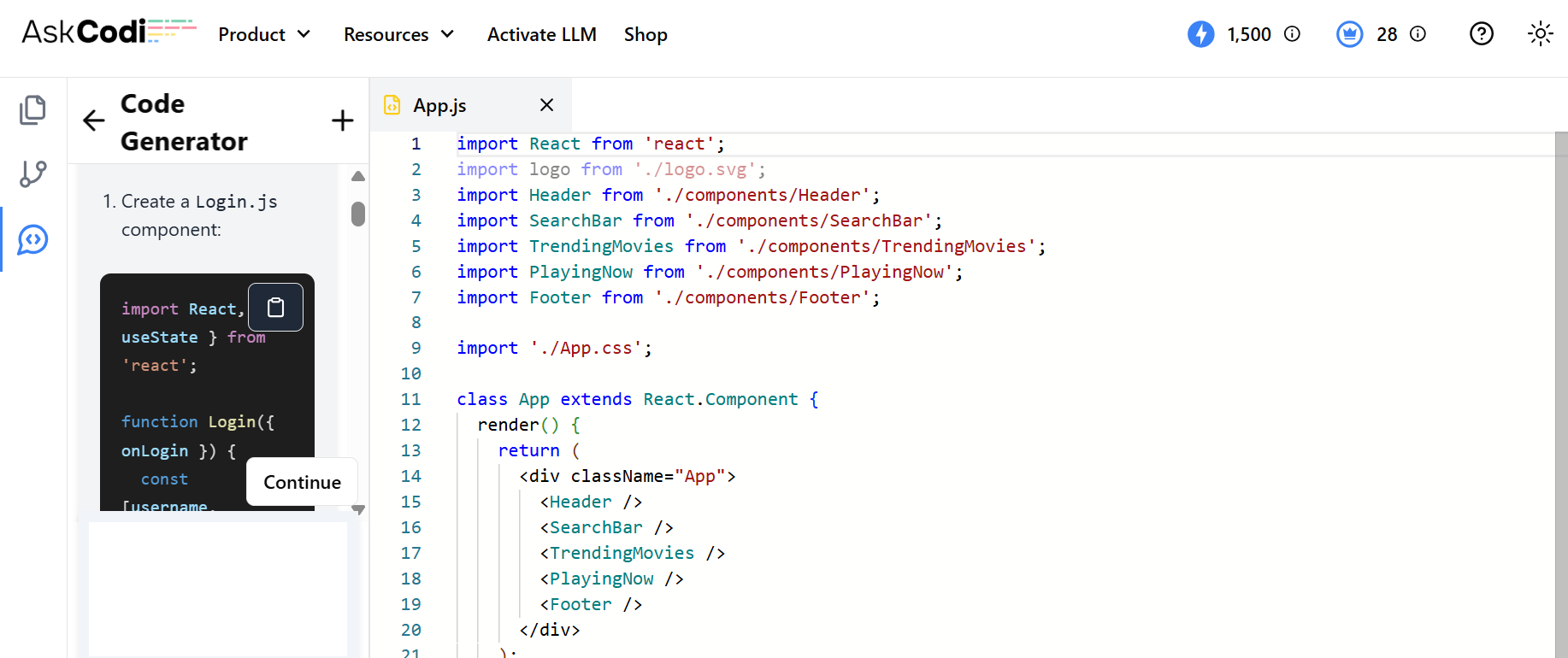Click 'function Login({' in the snippet

pyautogui.click(x=197, y=421)
